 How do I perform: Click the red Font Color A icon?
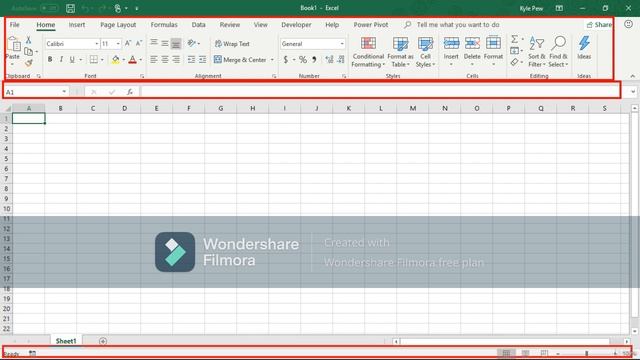132,60
